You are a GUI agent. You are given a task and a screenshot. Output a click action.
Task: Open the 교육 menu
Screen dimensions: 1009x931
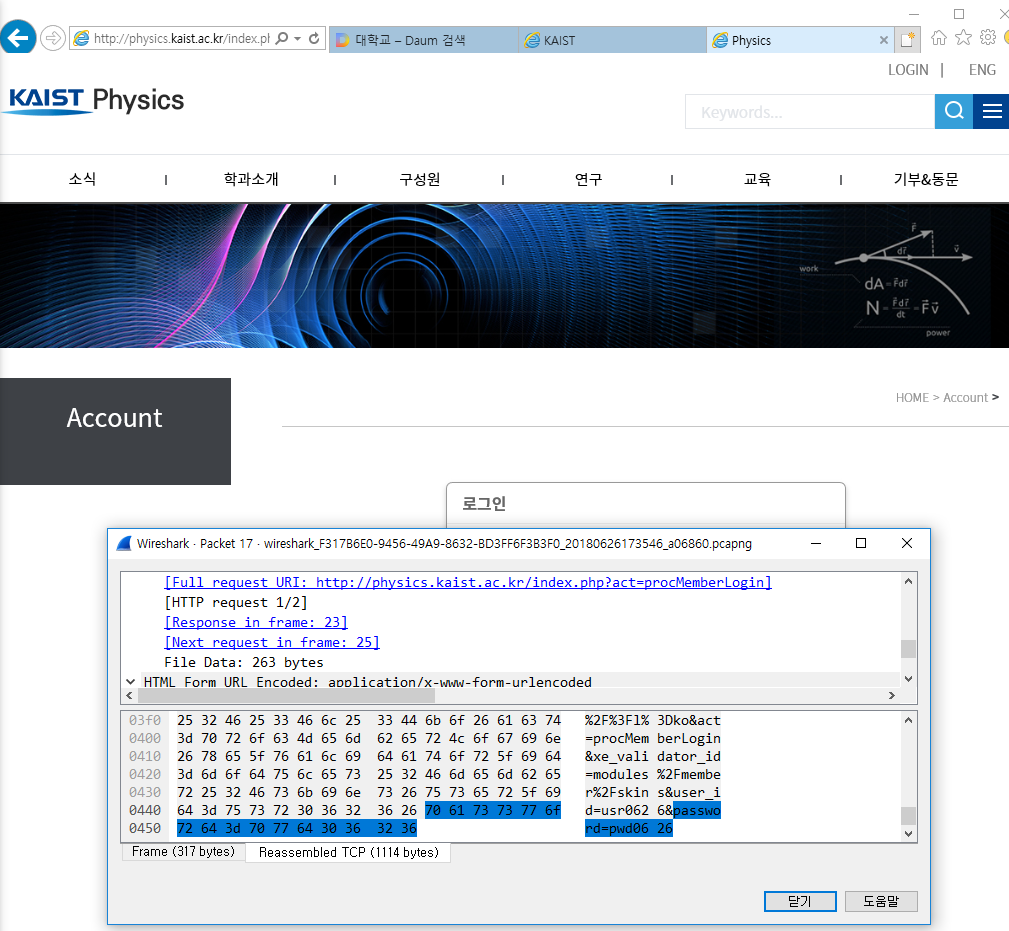click(x=757, y=180)
